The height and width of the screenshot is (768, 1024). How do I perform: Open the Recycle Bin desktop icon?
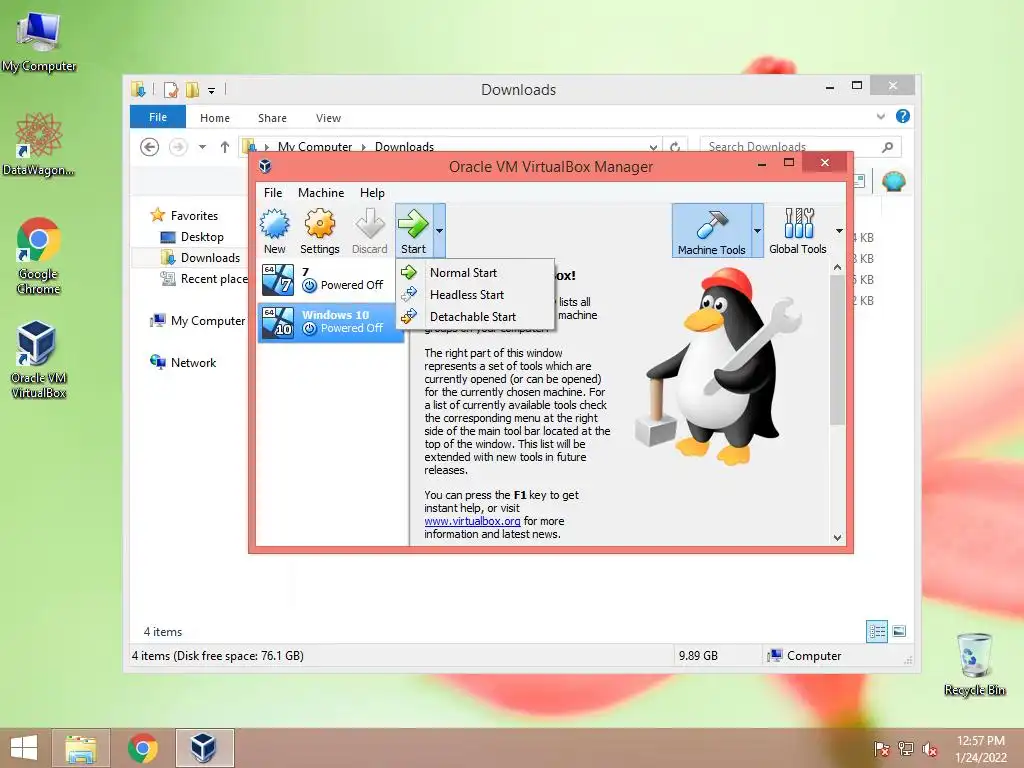coord(974,664)
